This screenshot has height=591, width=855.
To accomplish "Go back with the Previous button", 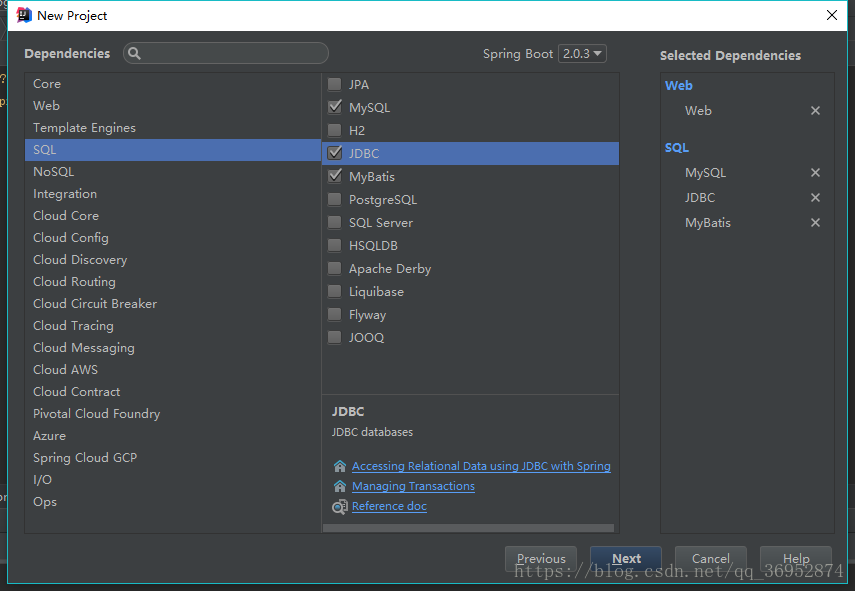I will pos(541,559).
